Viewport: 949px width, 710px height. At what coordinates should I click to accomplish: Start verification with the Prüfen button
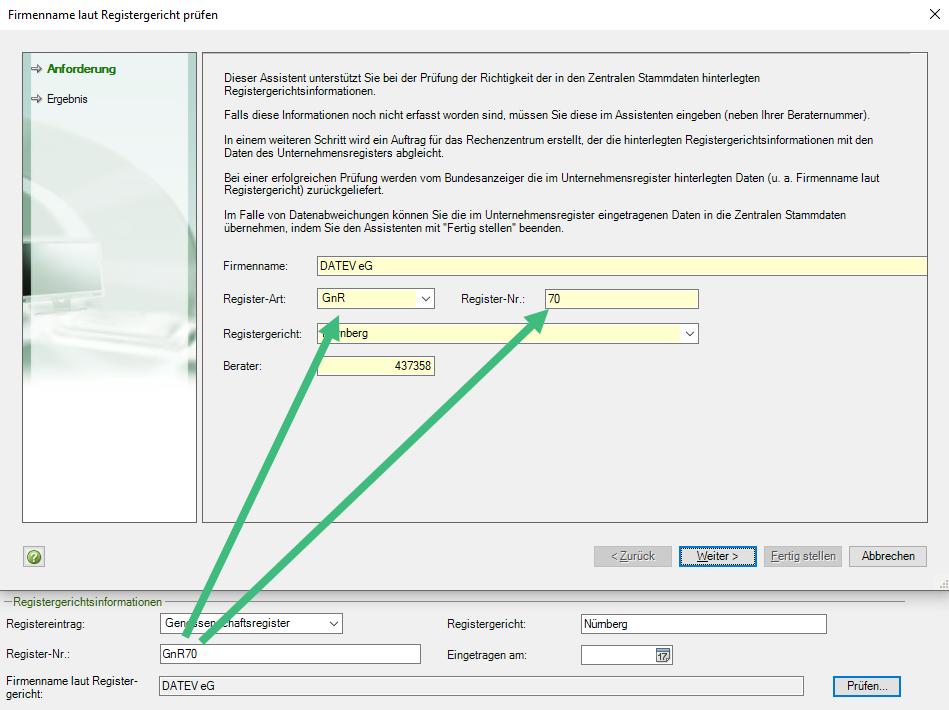866,686
